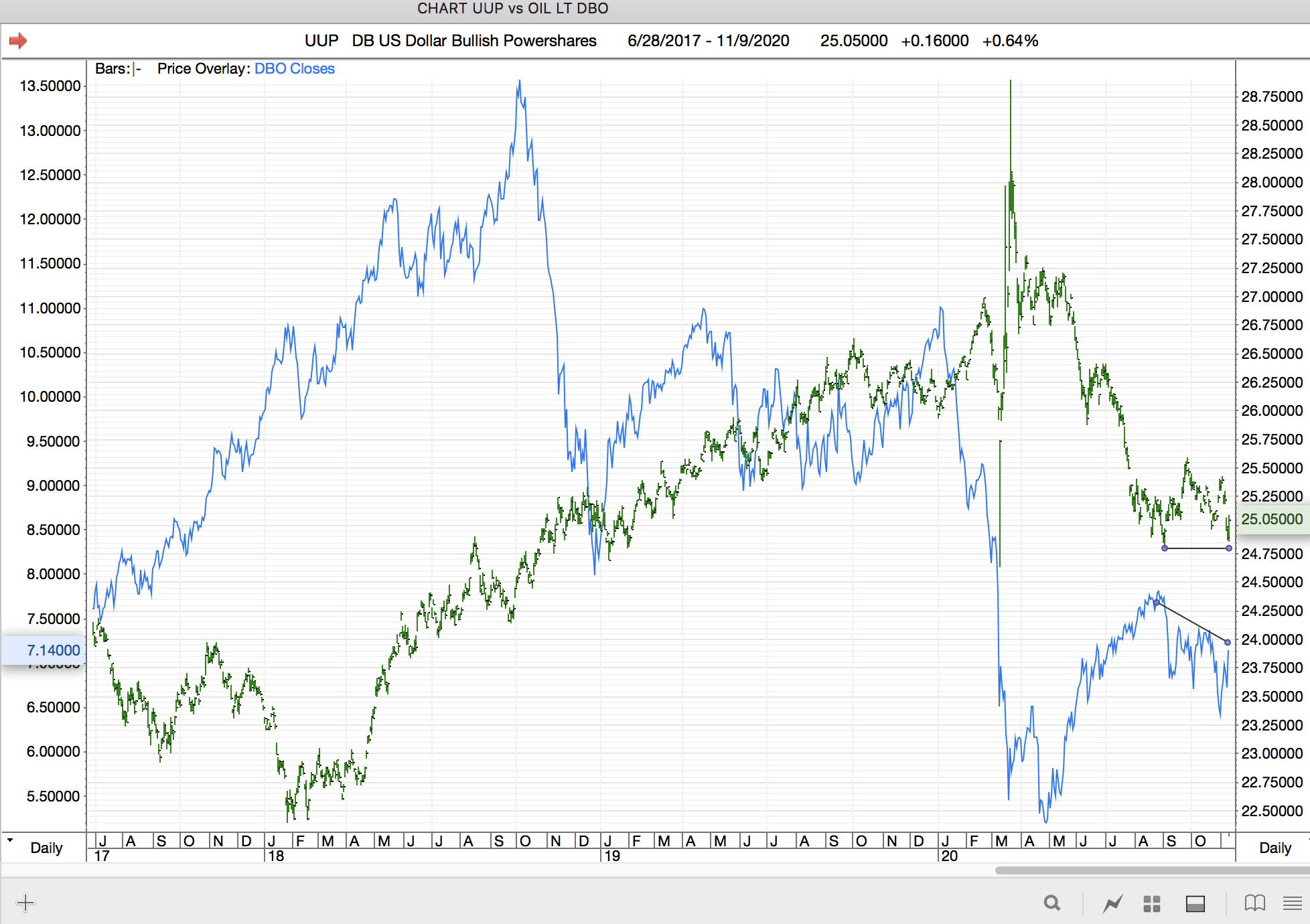
Task: Click the DBO Closes overlay link
Action: click(x=294, y=69)
